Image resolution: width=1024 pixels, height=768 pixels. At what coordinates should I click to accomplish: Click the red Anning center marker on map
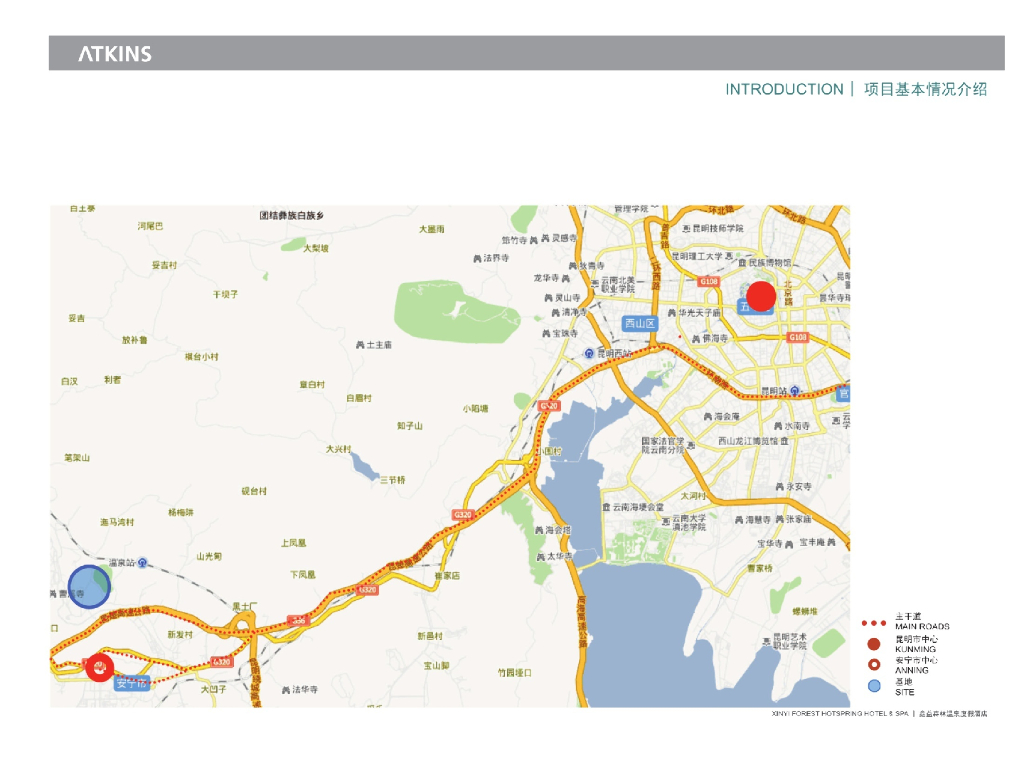pyautogui.click(x=100, y=668)
